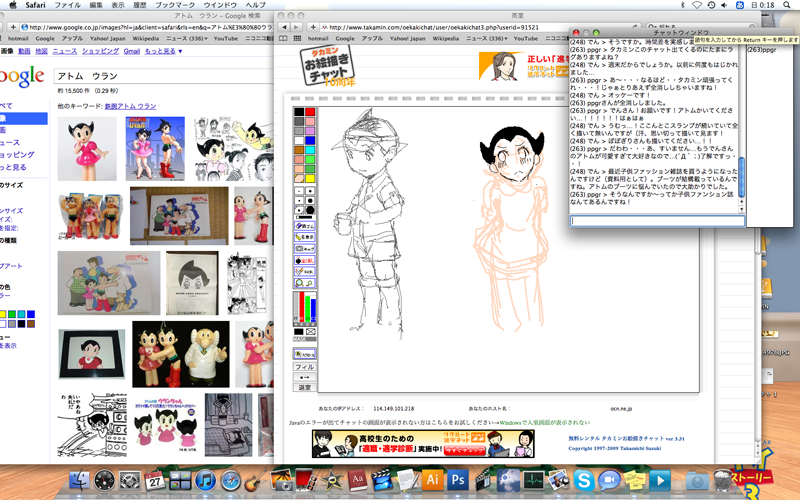Open the 動画 link on Google
Image resolution: width=800 pixels, height=500 pixels.
(24, 51)
